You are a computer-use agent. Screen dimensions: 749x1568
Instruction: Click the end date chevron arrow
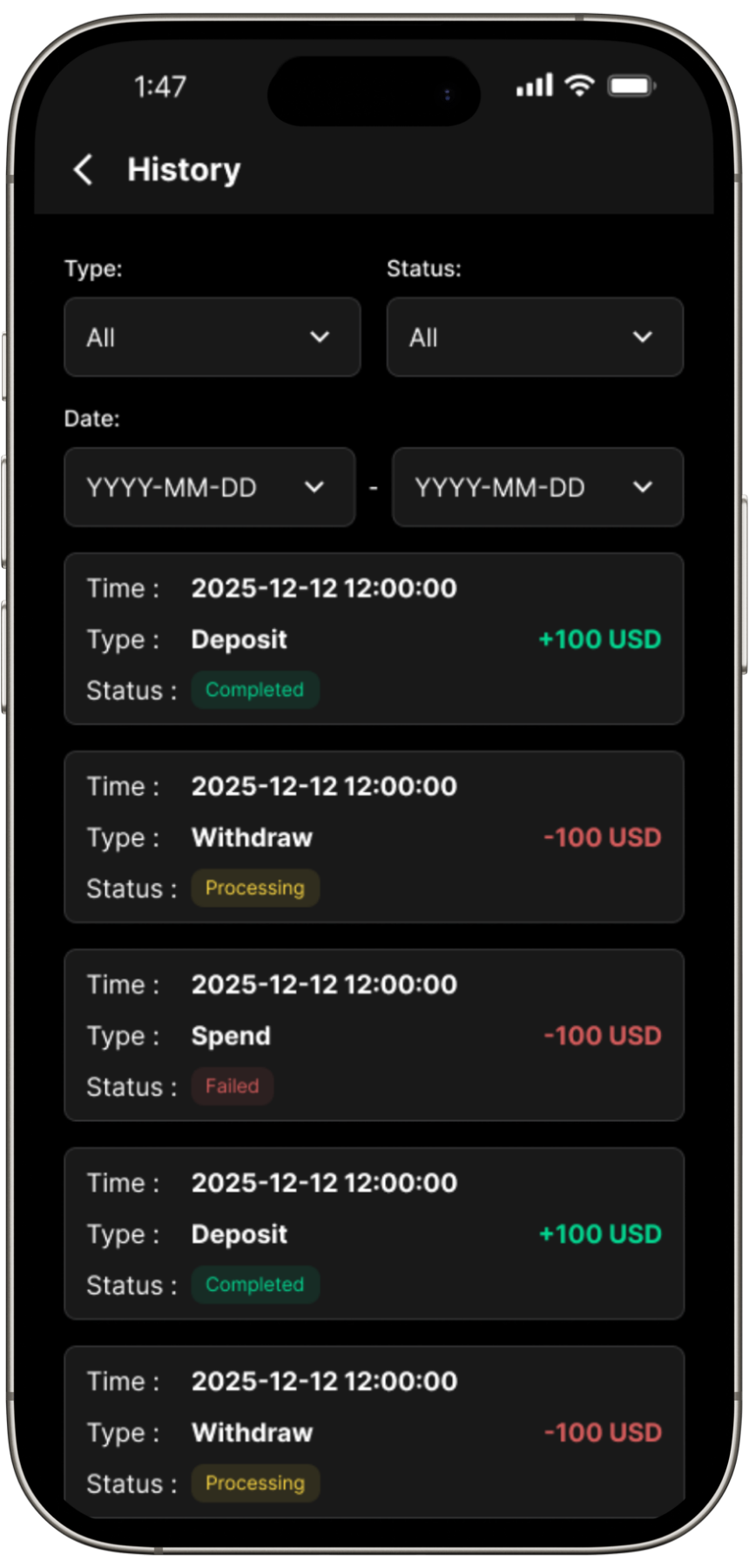tap(643, 487)
